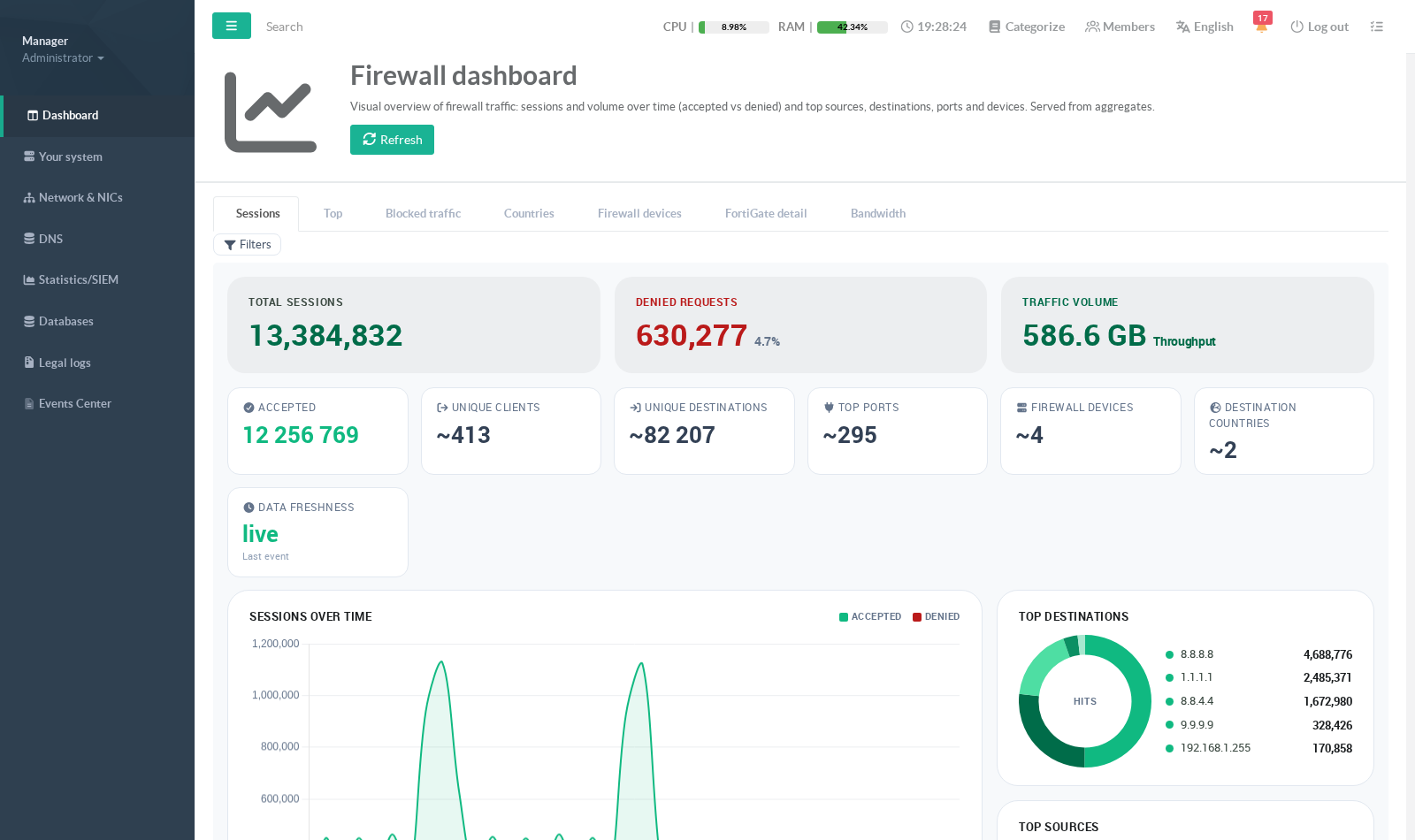Click the Events Center document icon

(x=29, y=403)
